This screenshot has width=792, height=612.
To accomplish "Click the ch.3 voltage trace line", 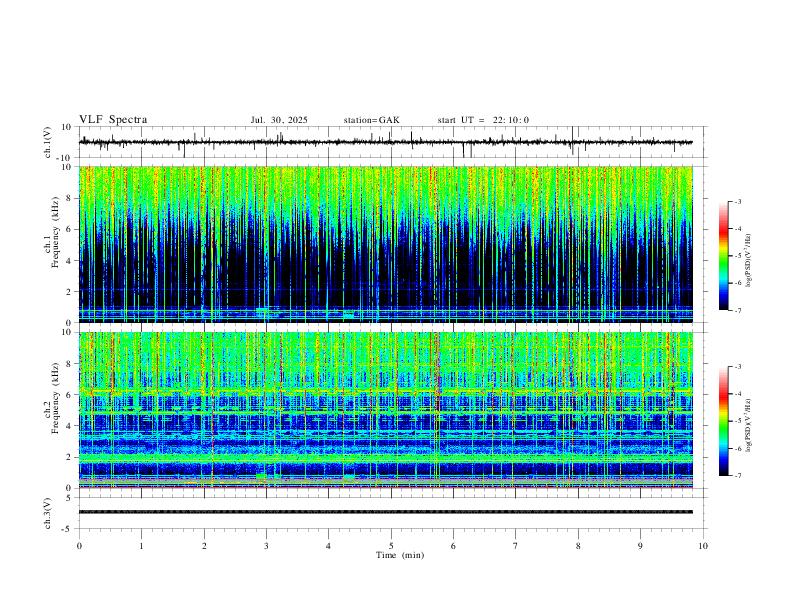I will [386, 512].
